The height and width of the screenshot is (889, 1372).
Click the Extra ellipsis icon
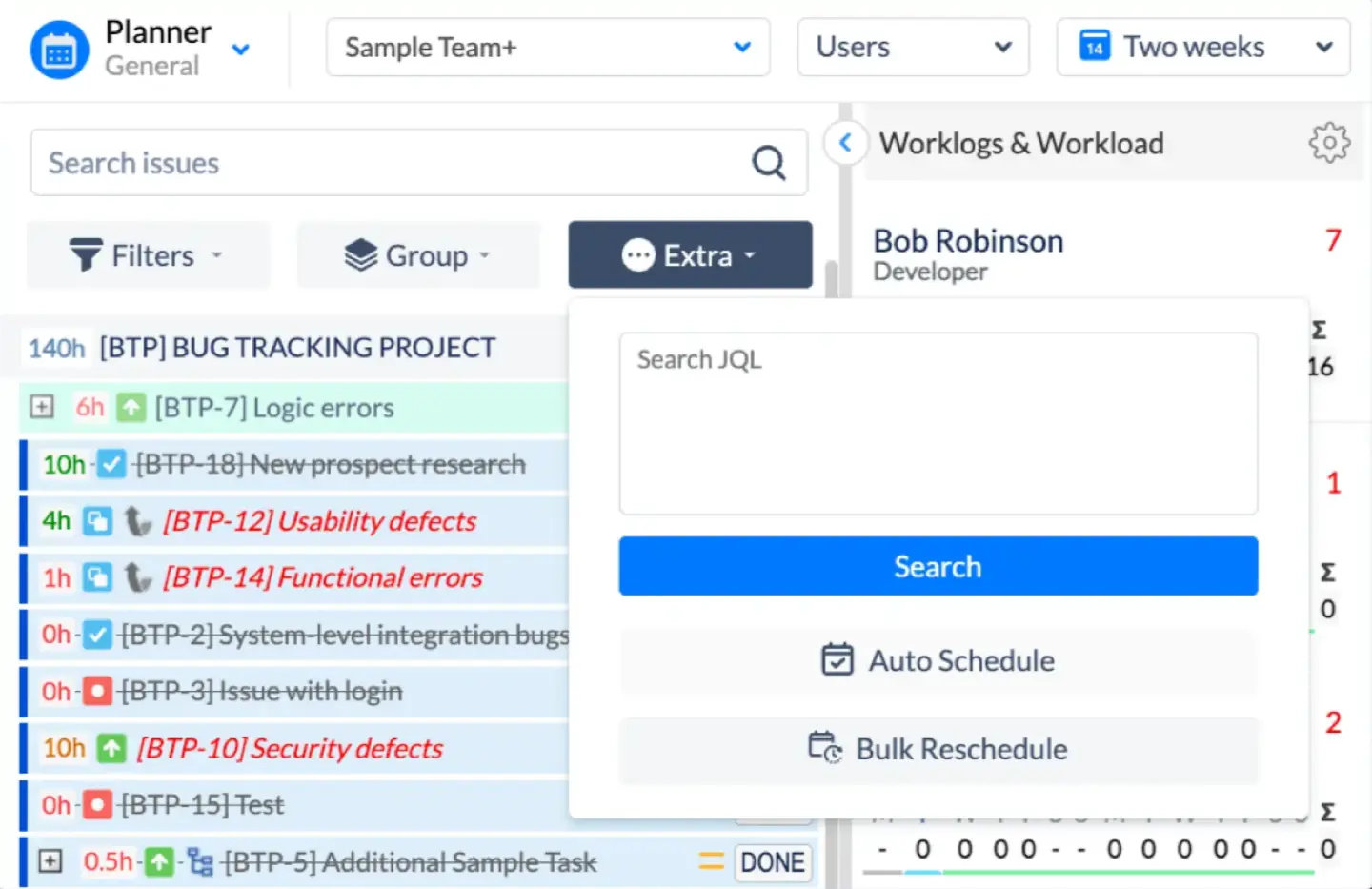pos(636,254)
